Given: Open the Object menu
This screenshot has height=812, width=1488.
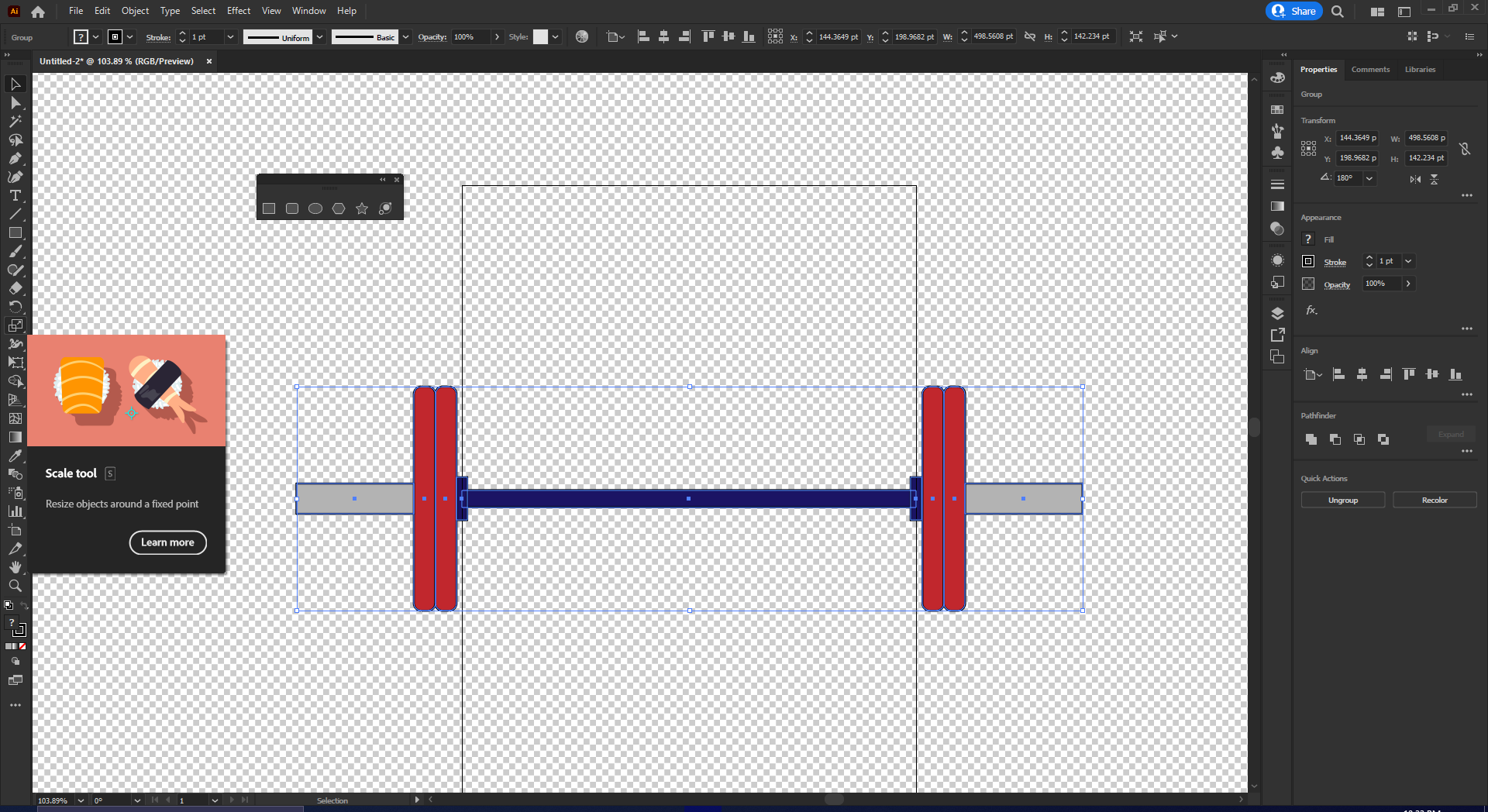Looking at the screenshot, I should pos(135,11).
